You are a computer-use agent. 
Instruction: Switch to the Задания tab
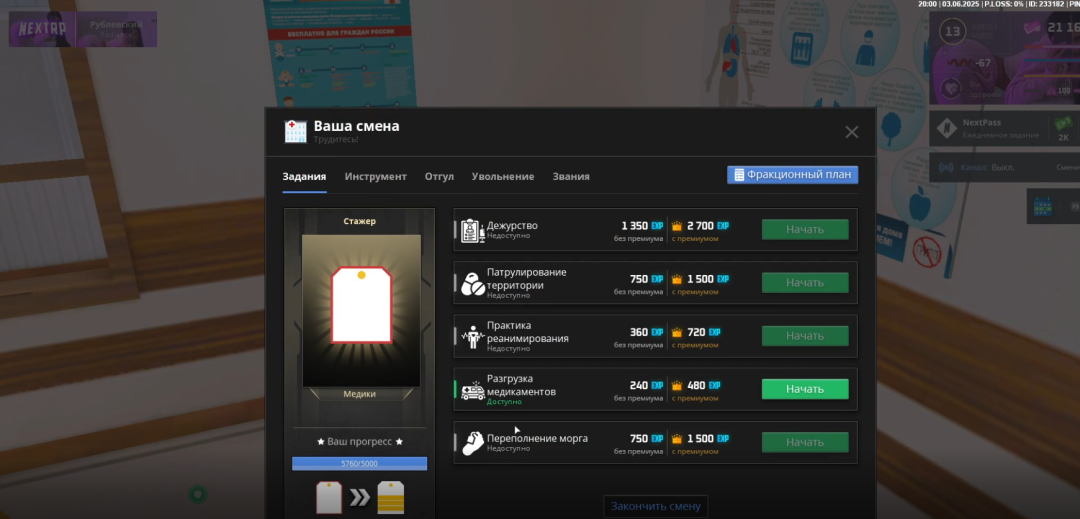point(304,176)
